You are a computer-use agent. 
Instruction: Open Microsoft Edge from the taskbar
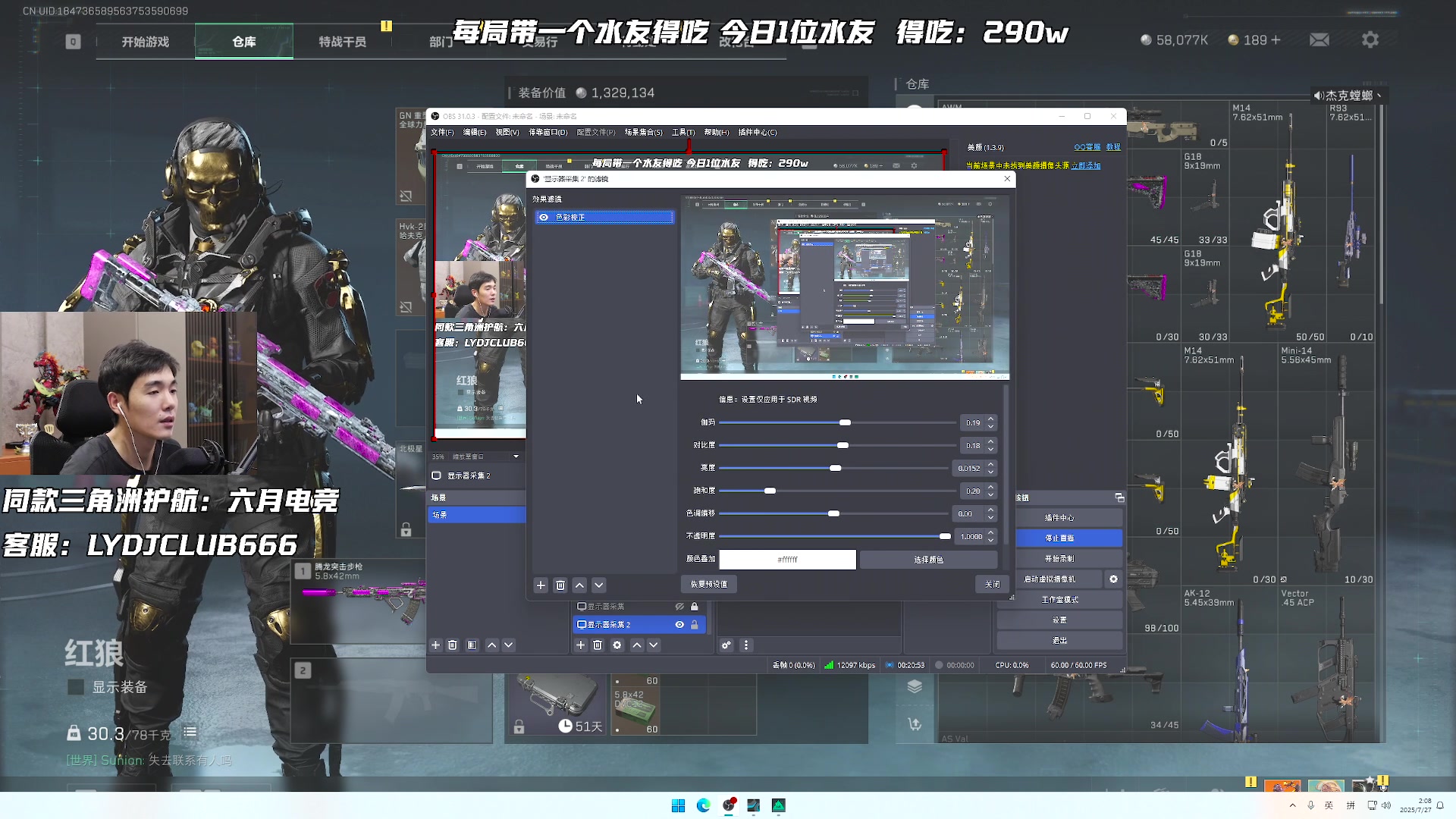pyautogui.click(x=703, y=805)
